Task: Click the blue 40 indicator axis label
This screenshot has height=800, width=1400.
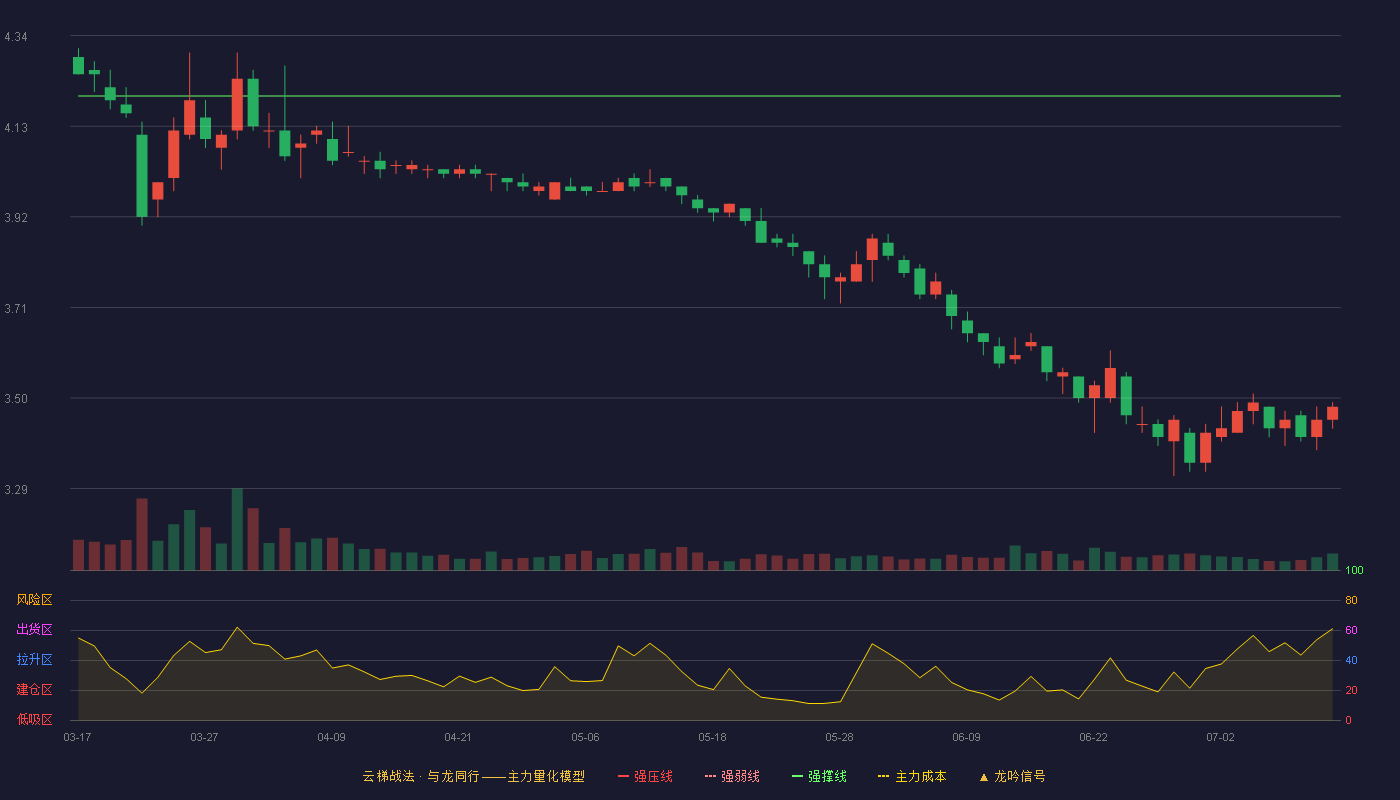Action: coord(1351,660)
